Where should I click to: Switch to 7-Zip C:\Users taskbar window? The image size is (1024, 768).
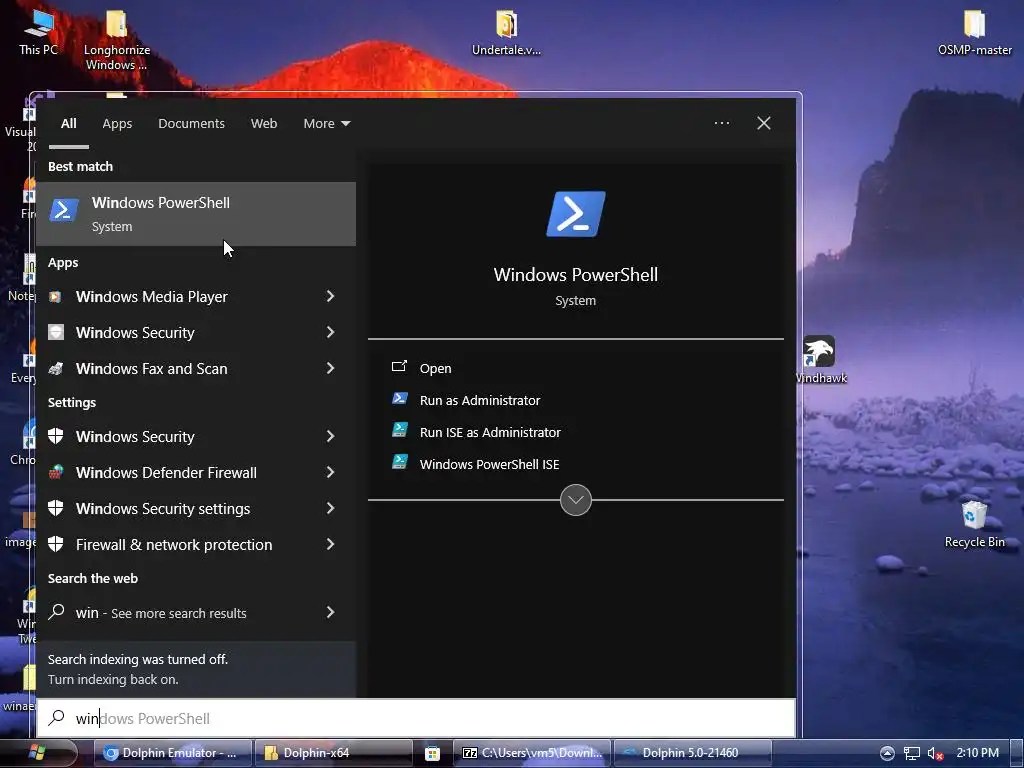(x=532, y=753)
